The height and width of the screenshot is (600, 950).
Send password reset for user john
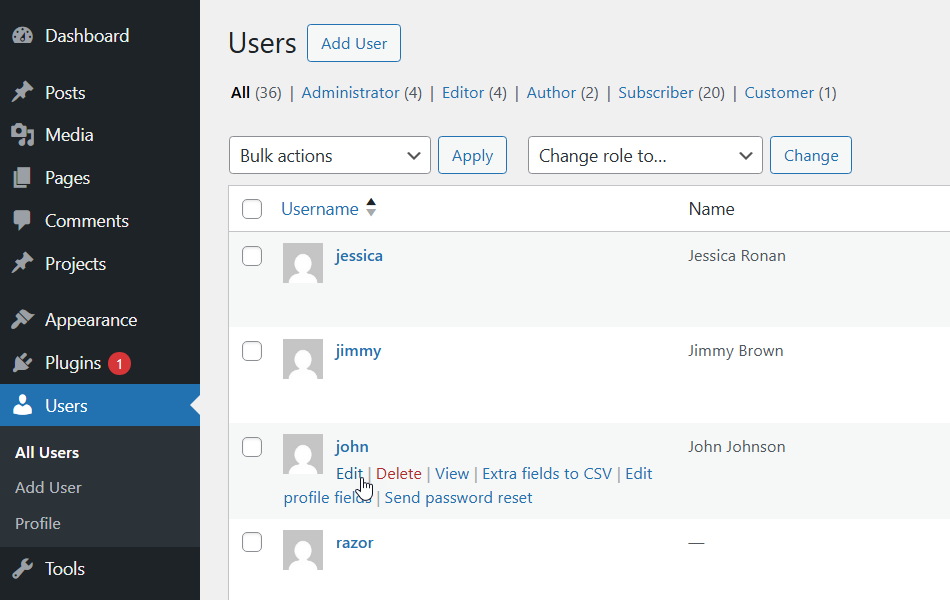[x=458, y=497]
